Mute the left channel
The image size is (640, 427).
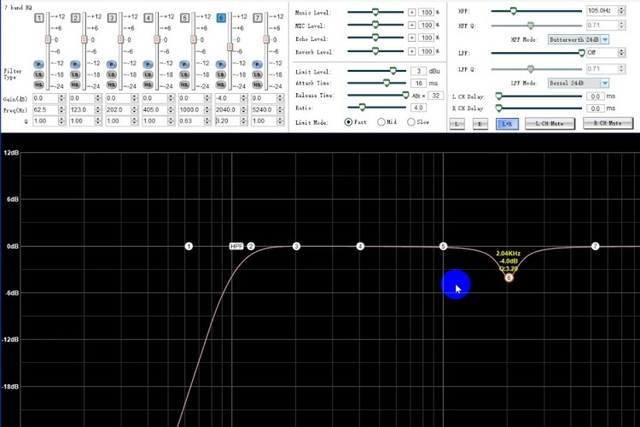tap(550, 123)
